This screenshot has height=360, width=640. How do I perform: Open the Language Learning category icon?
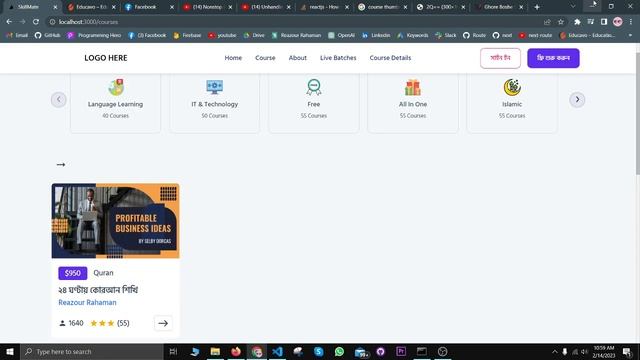point(116,87)
